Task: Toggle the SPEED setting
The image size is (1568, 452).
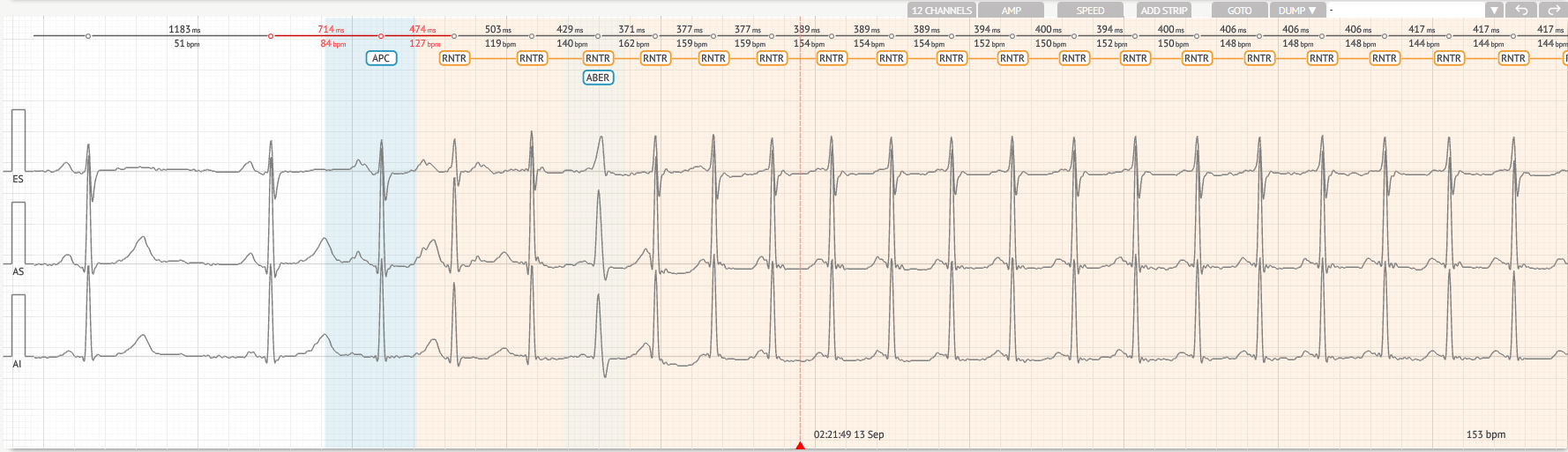Action: (1090, 11)
